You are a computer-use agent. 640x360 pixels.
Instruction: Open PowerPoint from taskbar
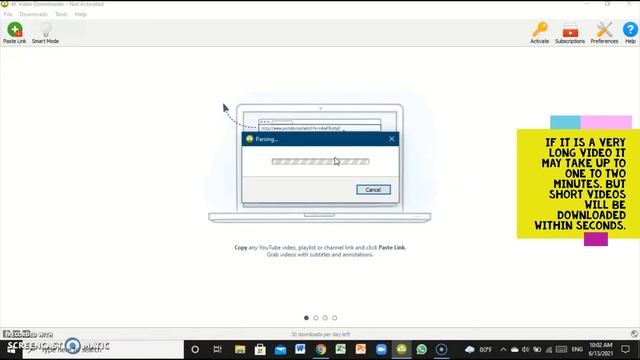(361, 349)
